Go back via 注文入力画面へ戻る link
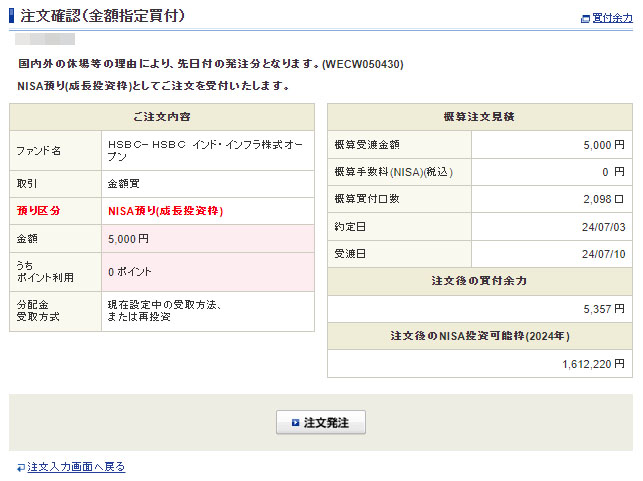The height and width of the screenshot is (481, 643). click(x=76, y=467)
